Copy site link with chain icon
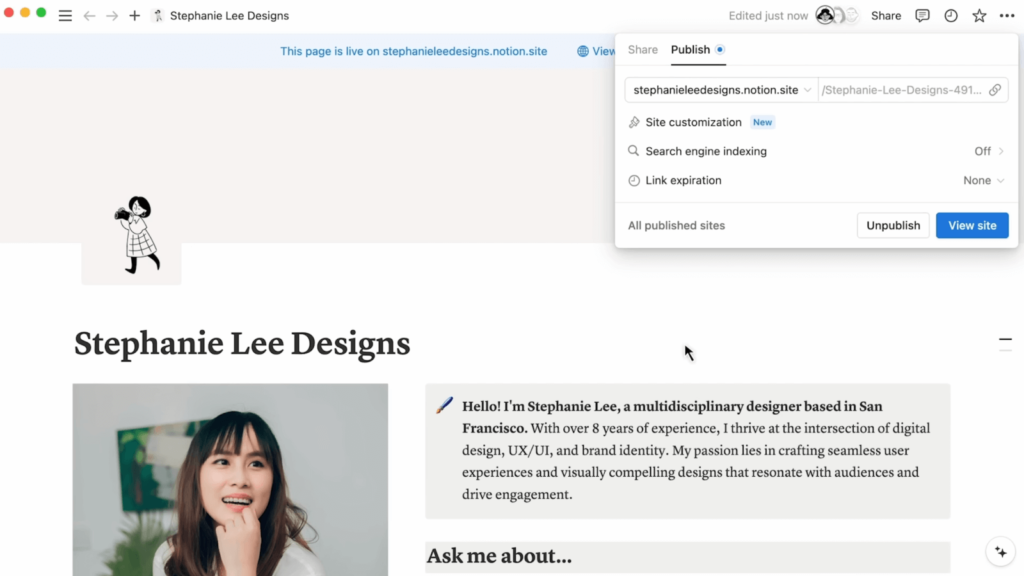This screenshot has width=1024, height=576. pyautogui.click(x=995, y=90)
